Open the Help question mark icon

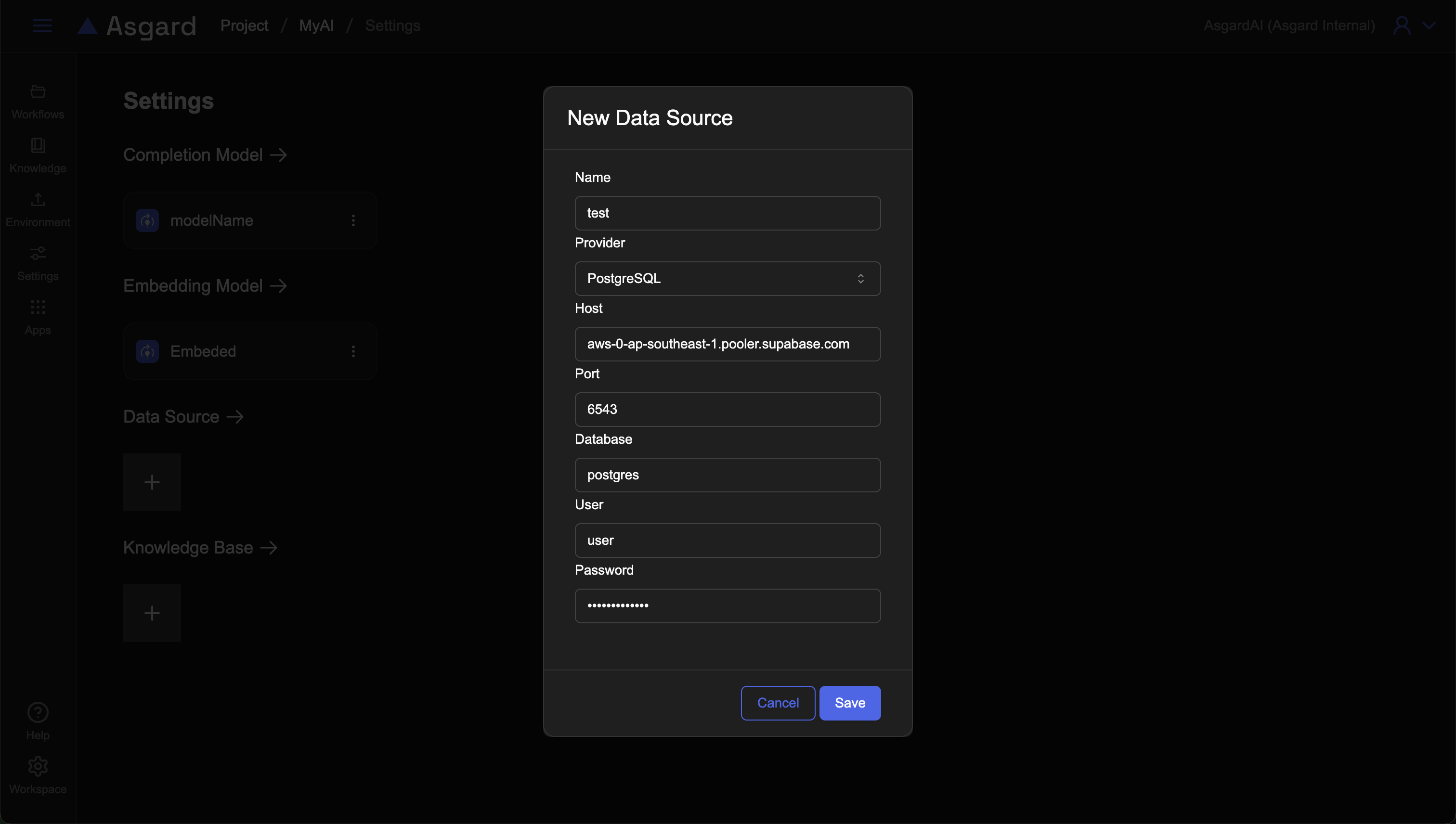coord(38,712)
